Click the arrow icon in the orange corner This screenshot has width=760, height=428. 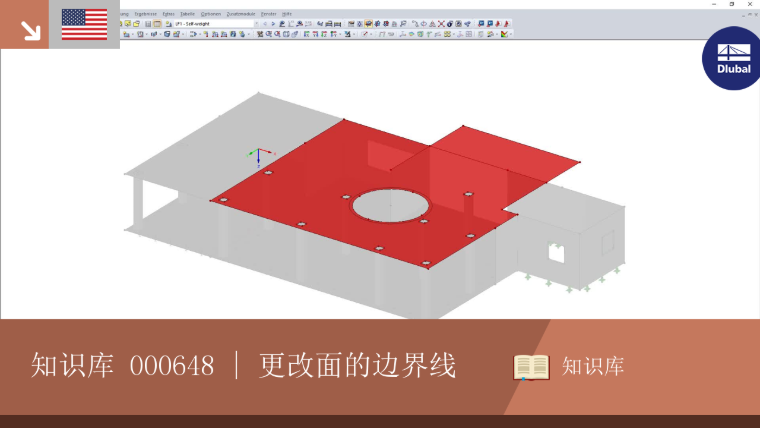pyautogui.click(x=30, y=30)
